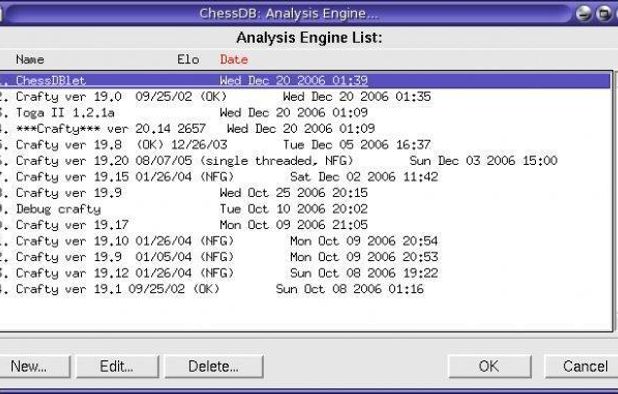Select Crafty ver 19.8 (OK) 12/26/03
This screenshot has width=618, height=394.
305,145
